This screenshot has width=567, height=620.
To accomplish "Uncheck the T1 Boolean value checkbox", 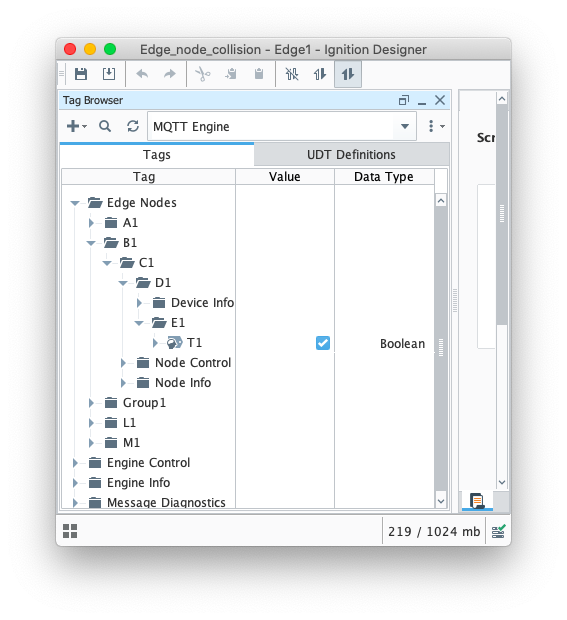I will [x=323, y=343].
